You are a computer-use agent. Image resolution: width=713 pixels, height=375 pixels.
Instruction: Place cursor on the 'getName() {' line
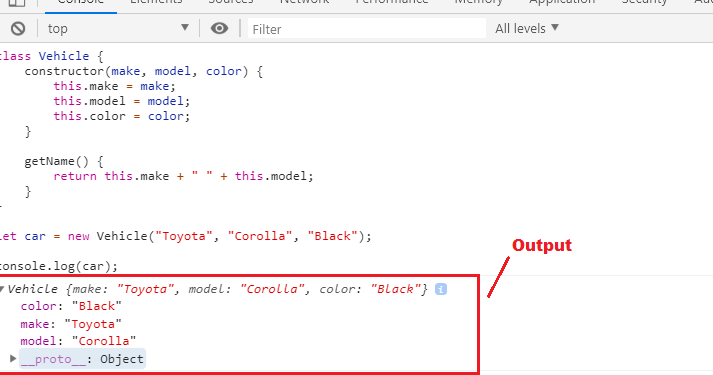(64, 161)
